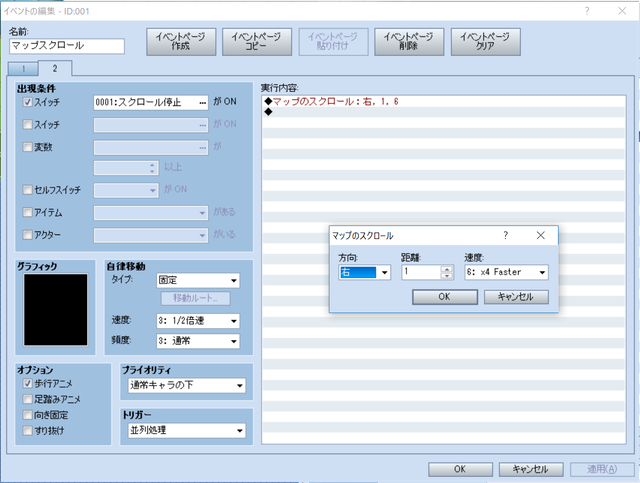Click OK in the マップのスクロール dialog

pos(445,297)
